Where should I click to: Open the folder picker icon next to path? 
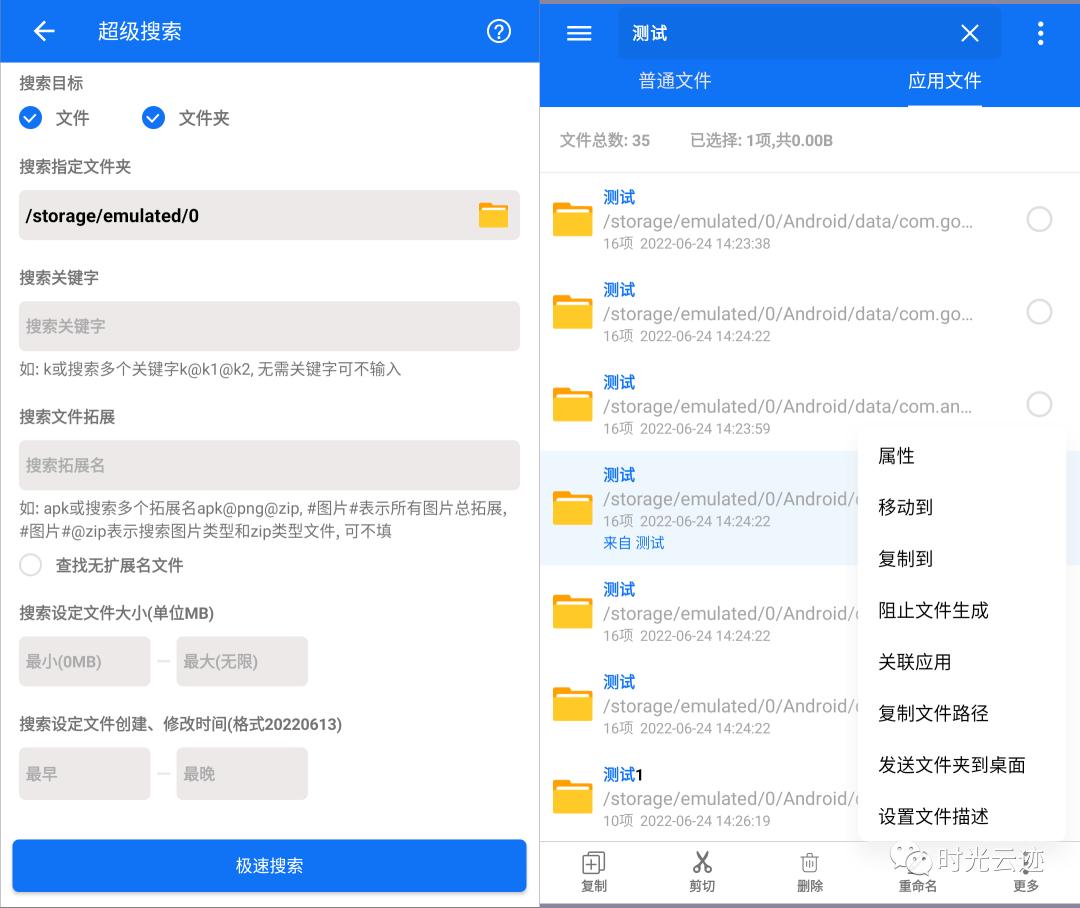coord(493,215)
